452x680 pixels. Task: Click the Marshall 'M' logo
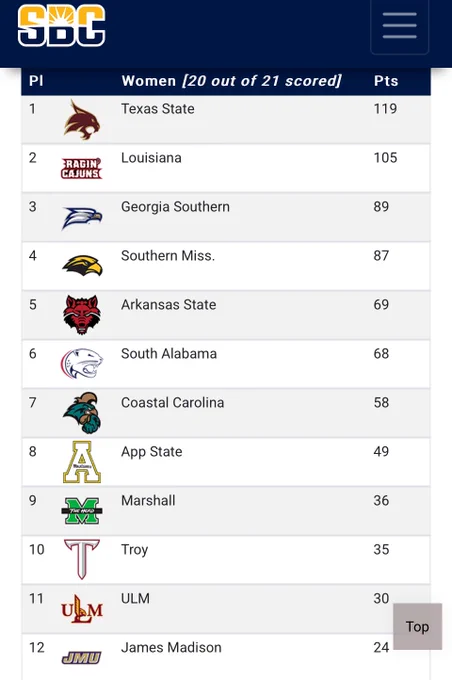click(x=82, y=511)
